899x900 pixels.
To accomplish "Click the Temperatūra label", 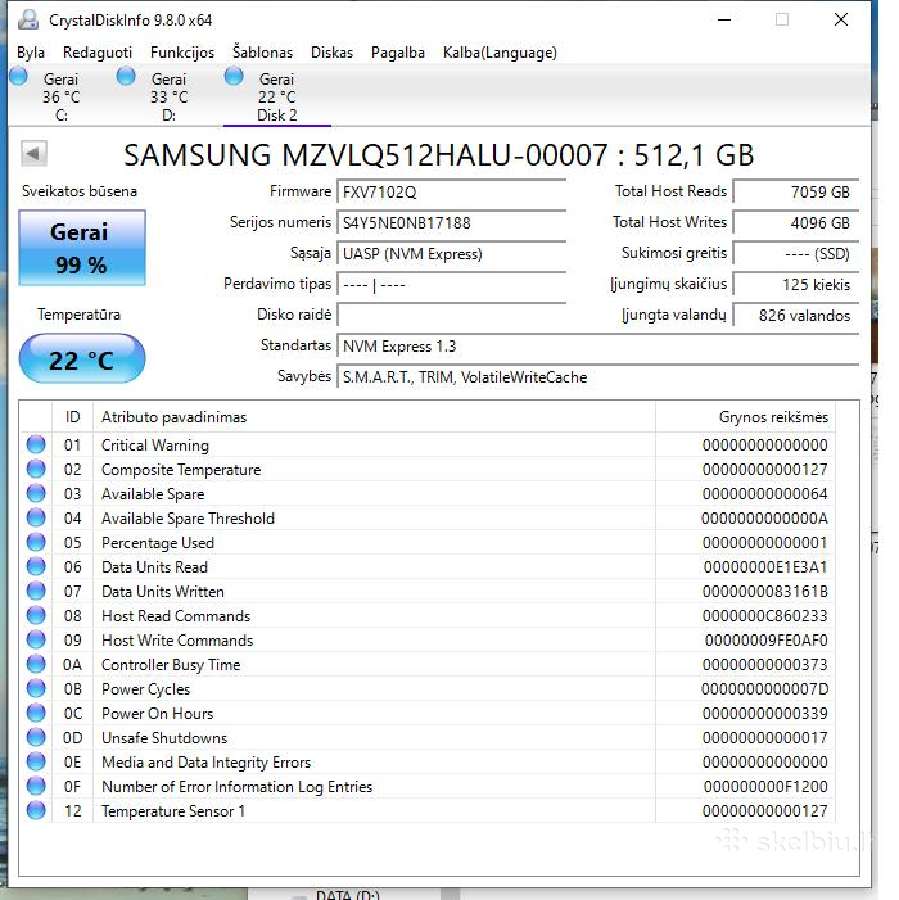I will point(79,314).
